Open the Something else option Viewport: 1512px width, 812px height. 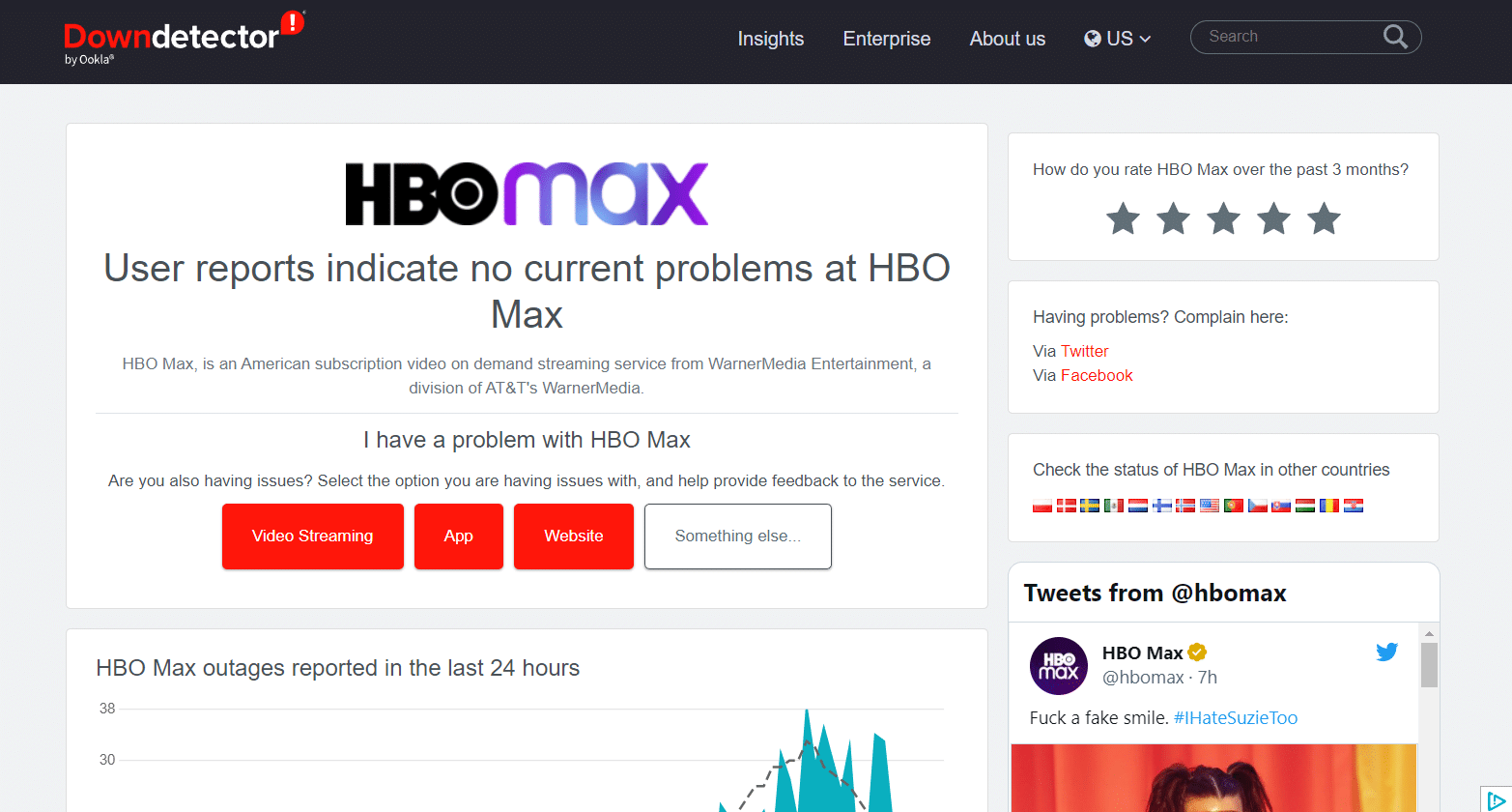(x=737, y=536)
